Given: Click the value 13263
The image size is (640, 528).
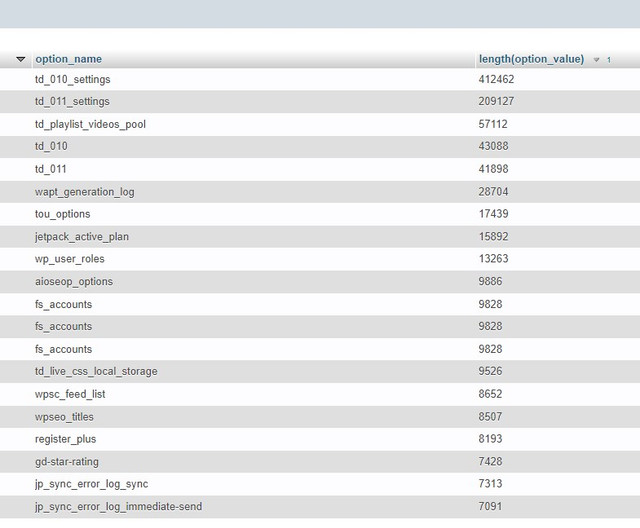Looking at the screenshot, I should (493, 259).
